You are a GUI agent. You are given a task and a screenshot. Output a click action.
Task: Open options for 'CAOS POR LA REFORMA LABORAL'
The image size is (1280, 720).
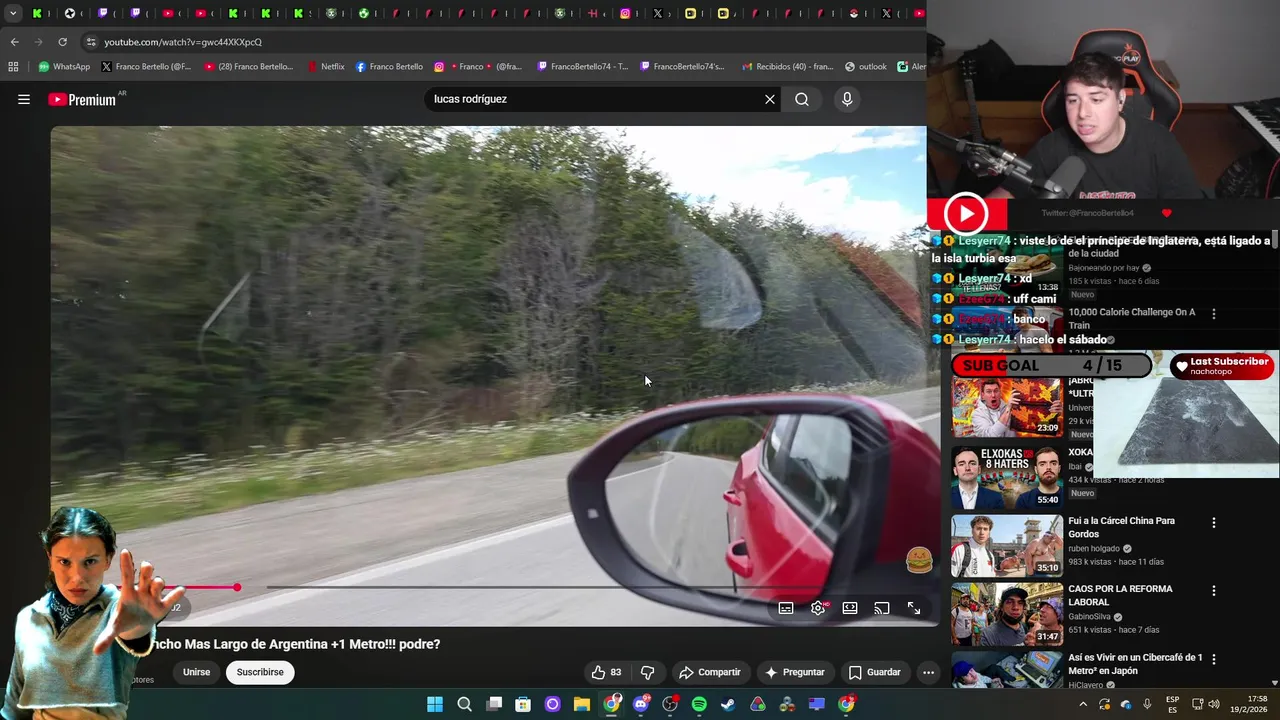click(1214, 591)
